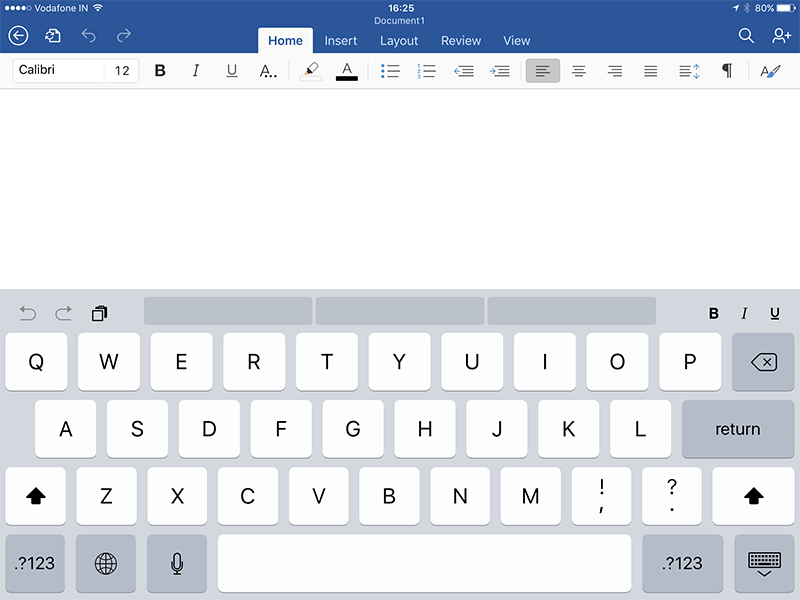Toggle paragraph marks display
Viewport: 800px width, 600px height.
click(727, 70)
